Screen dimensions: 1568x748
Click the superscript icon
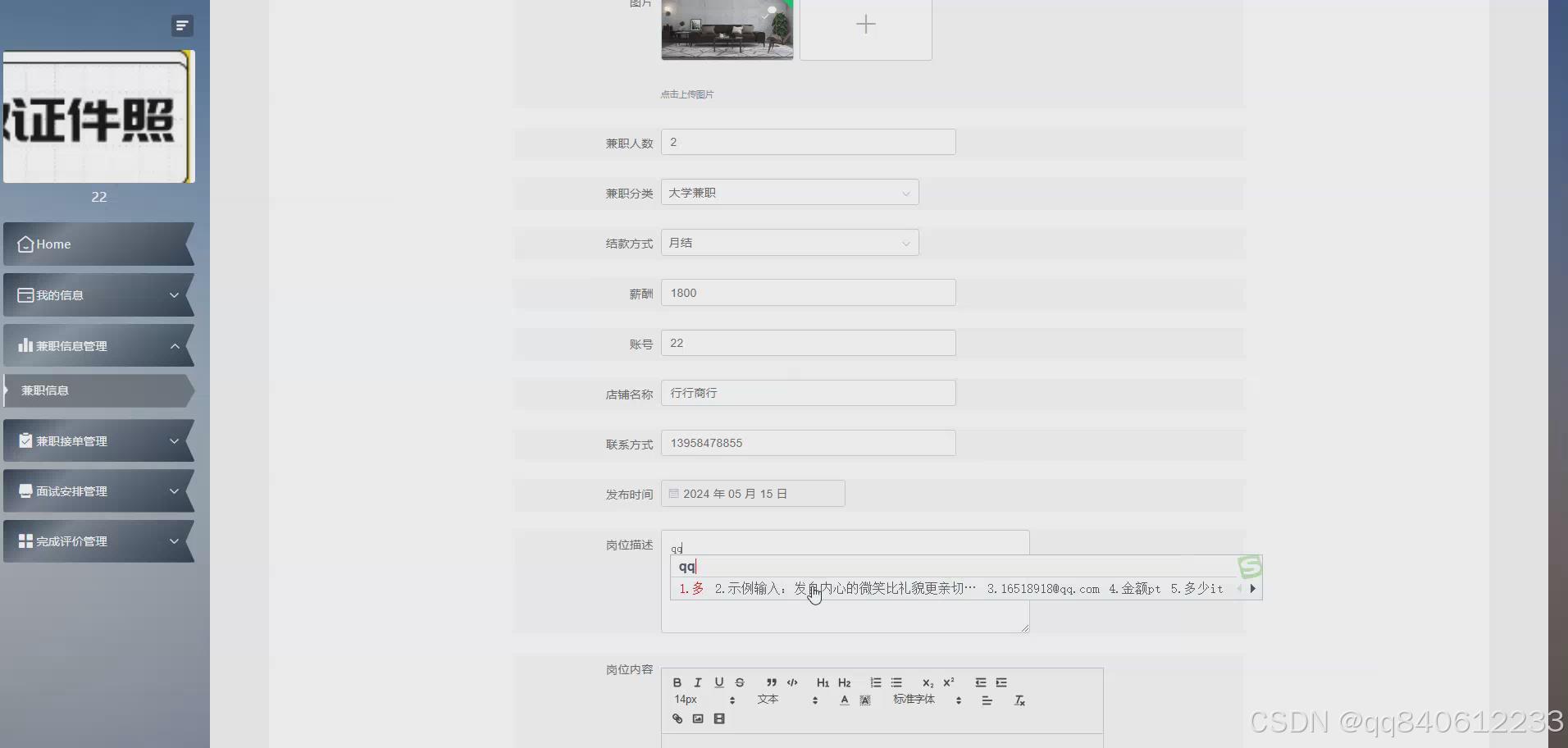(x=948, y=682)
